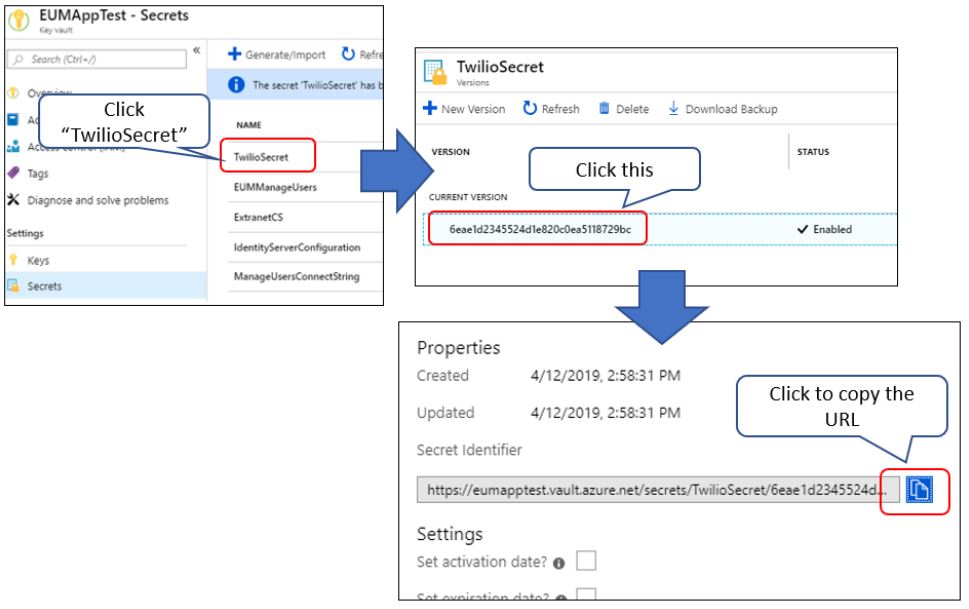Image resolution: width=969 pixels, height=609 pixels.
Task: Click the Created timestamp value
Action: tap(606, 375)
